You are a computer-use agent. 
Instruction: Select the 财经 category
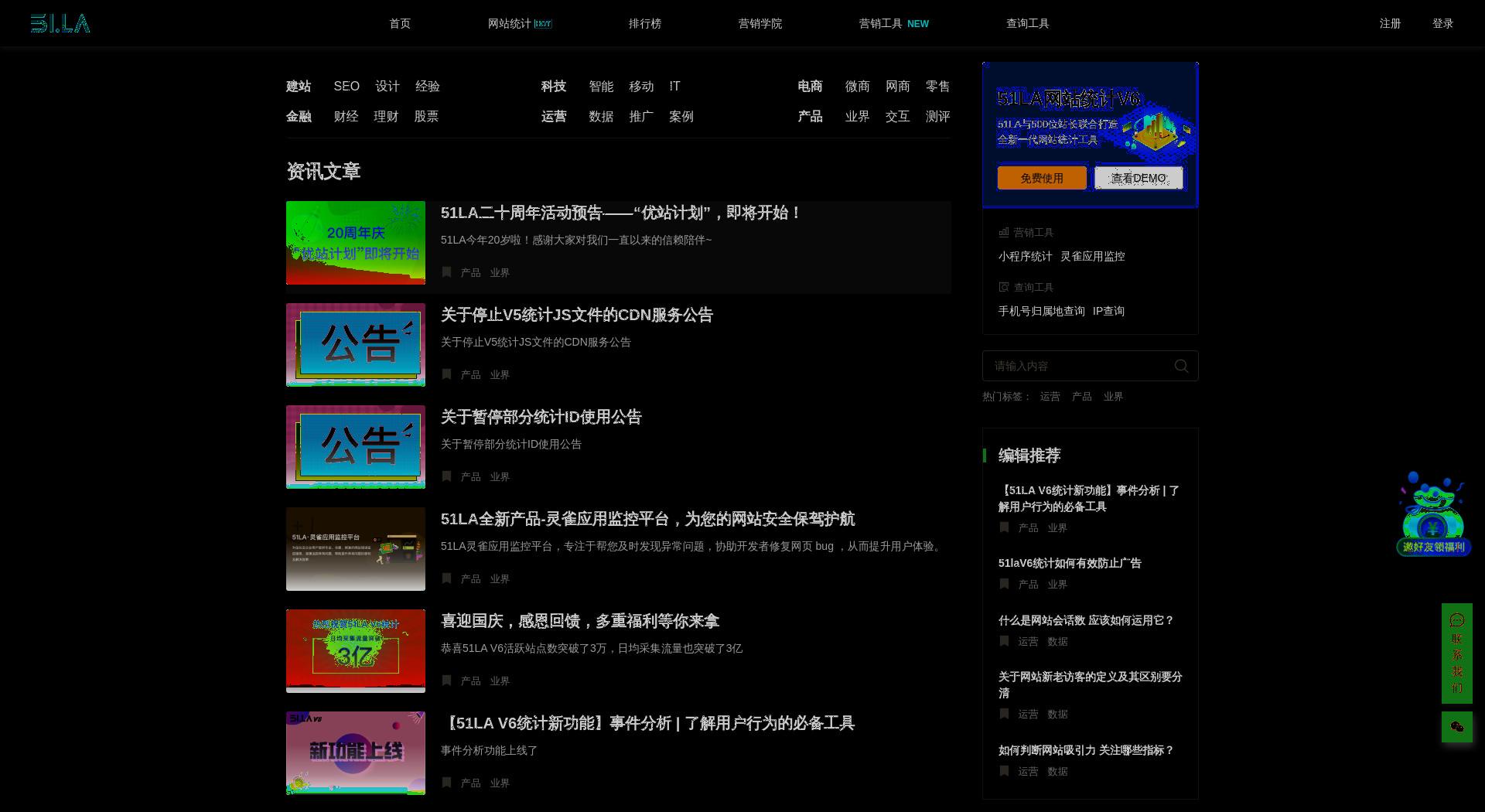coord(346,116)
